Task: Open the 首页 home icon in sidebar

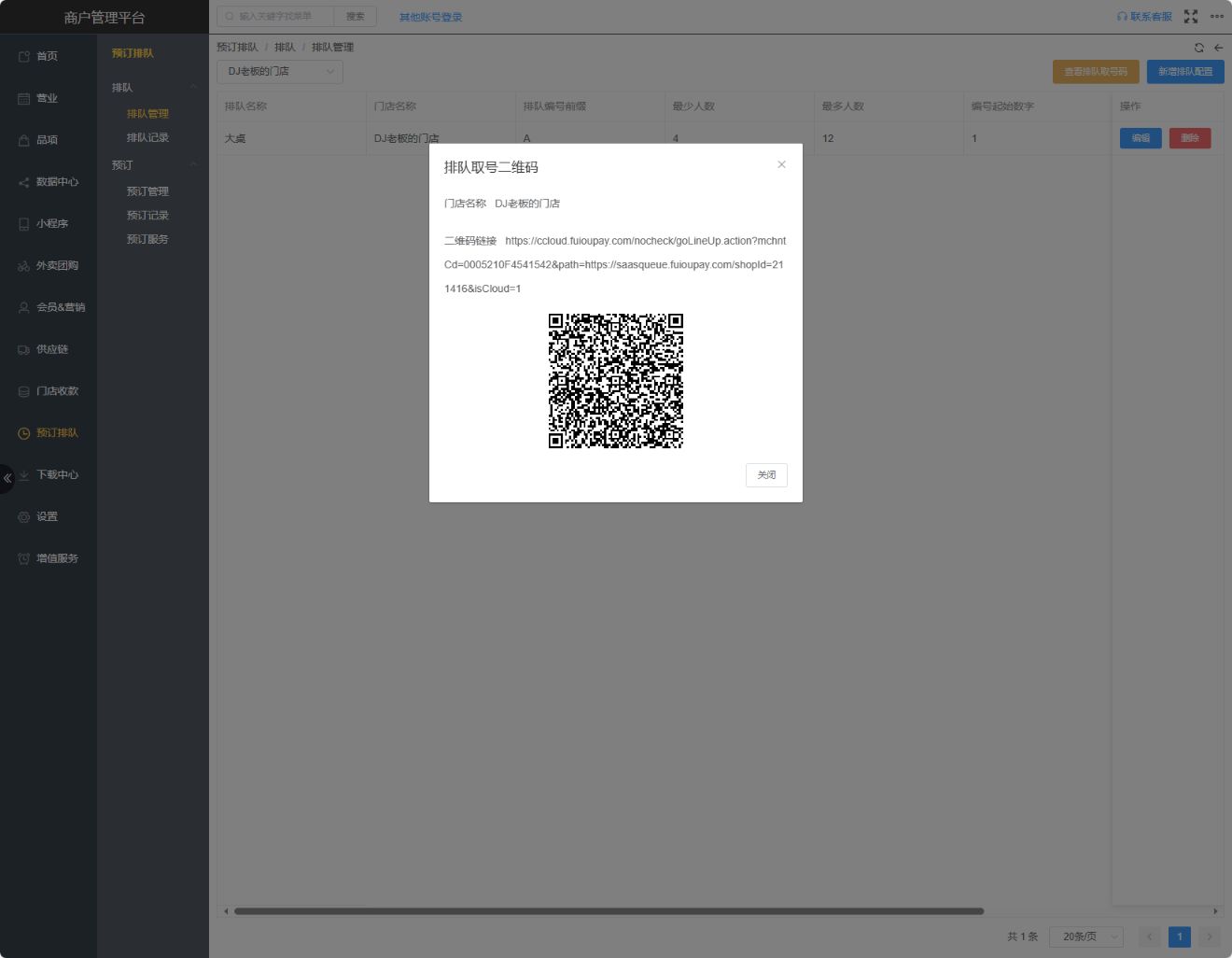Action: [24, 57]
